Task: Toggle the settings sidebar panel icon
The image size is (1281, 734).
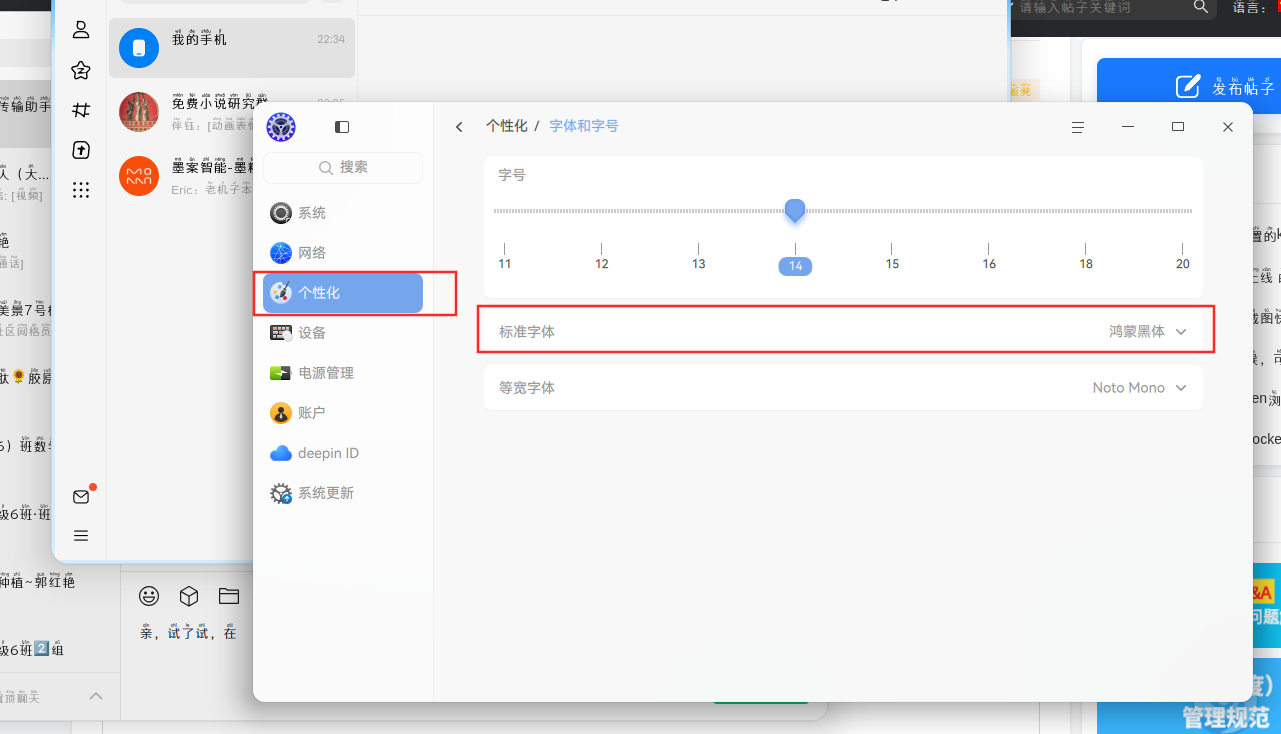Action: [342, 127]
